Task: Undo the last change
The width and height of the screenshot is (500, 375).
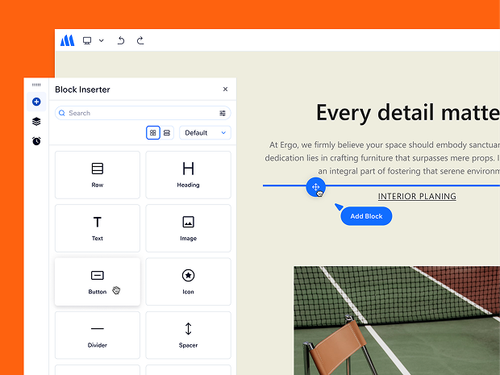Action: [121, 41]
